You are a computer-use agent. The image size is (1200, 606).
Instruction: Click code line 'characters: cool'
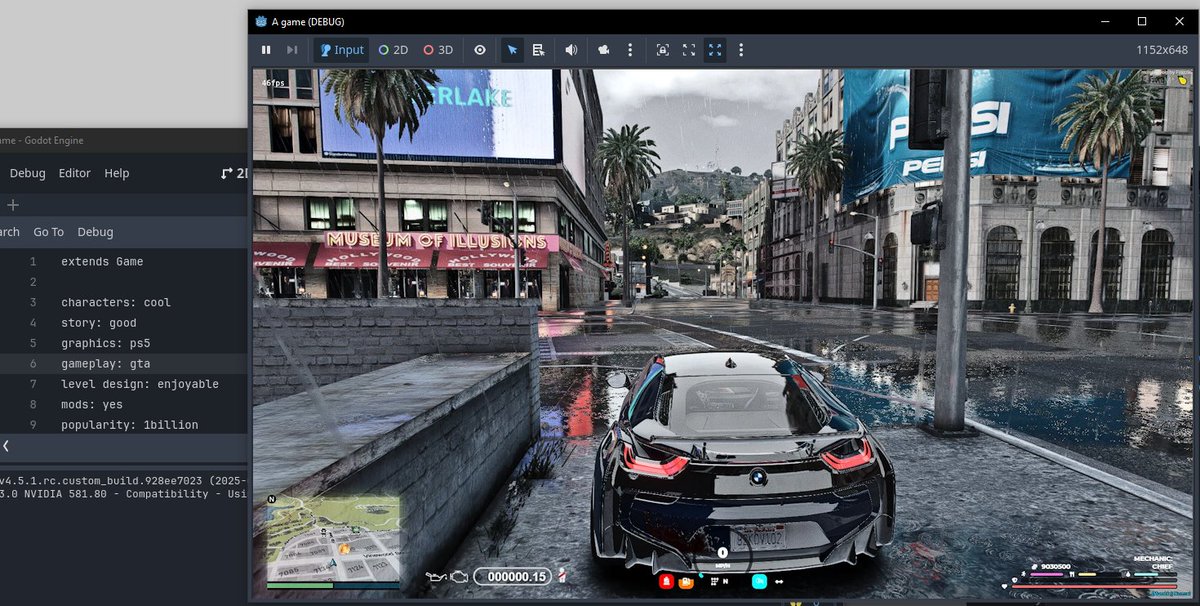coord(116,302)
